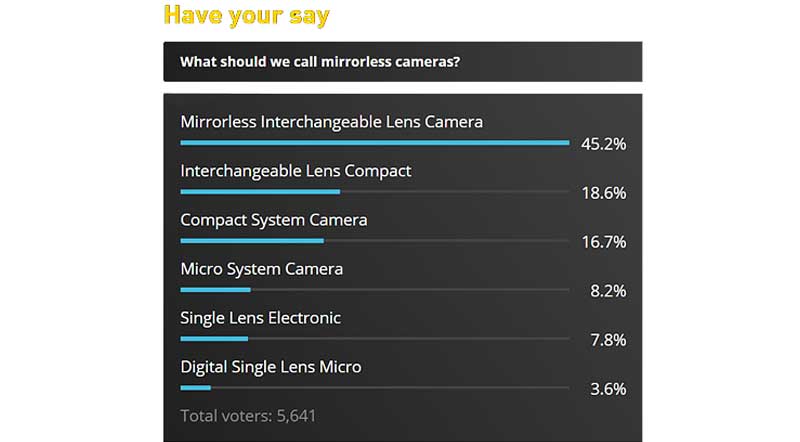
Task: Click the short Digital Single Lens Micro bar
Action: pos(195,388)
